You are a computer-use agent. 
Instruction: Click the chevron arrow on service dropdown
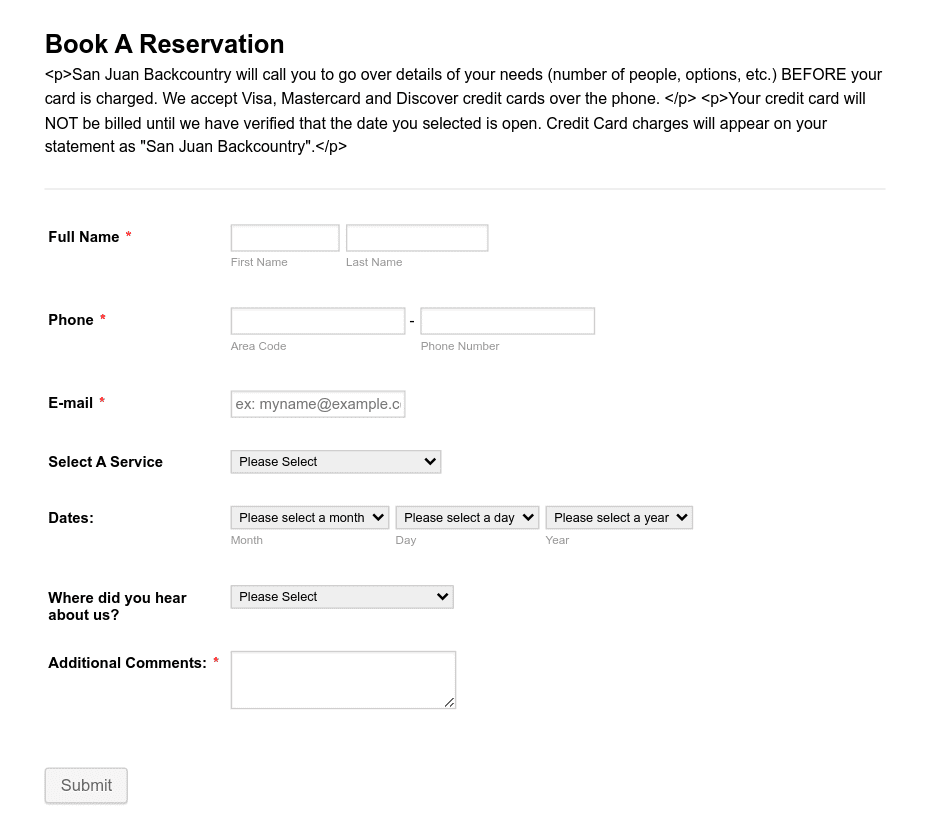(430, 461)
